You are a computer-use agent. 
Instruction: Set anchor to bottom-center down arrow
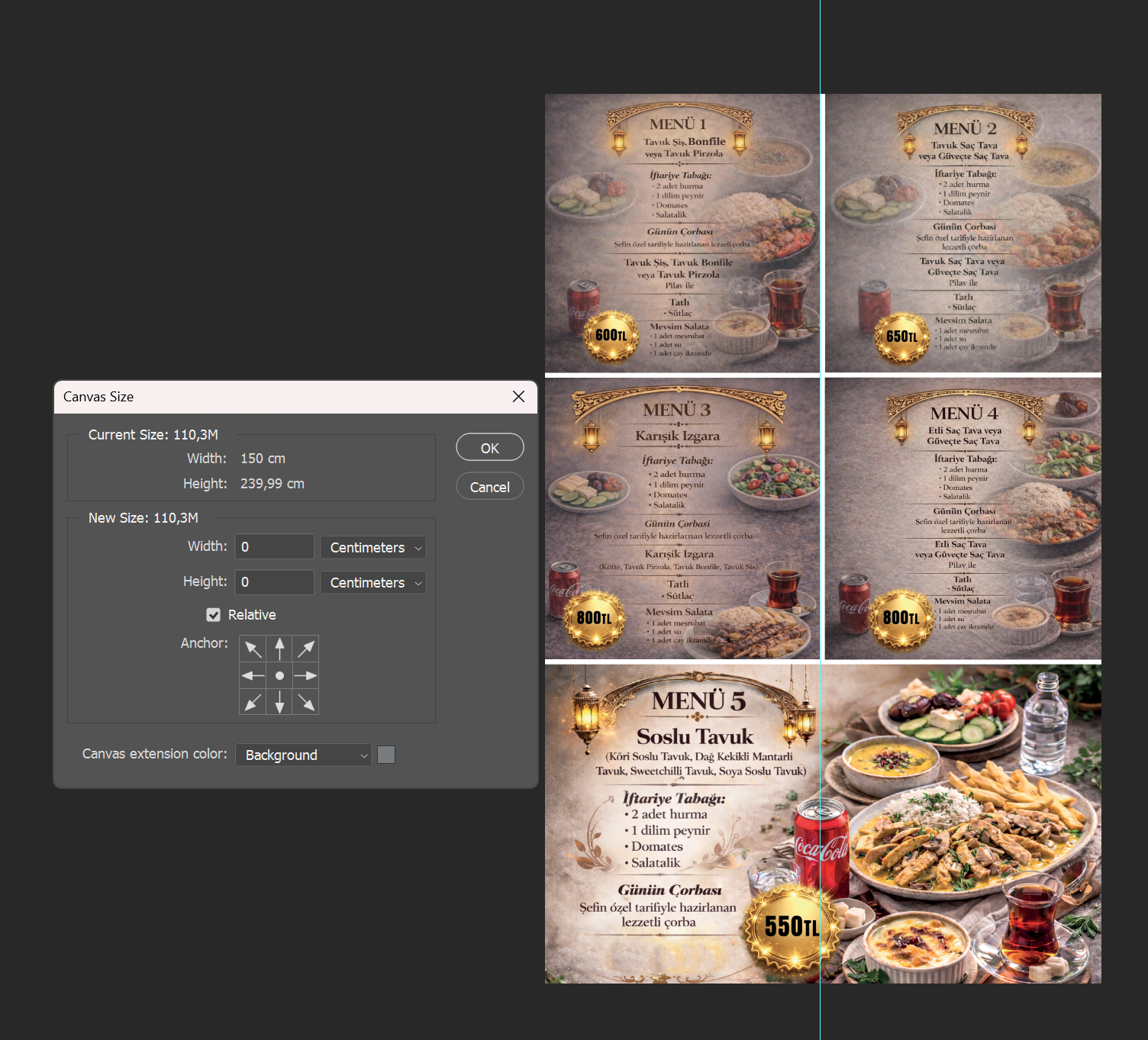coord(279,702)
